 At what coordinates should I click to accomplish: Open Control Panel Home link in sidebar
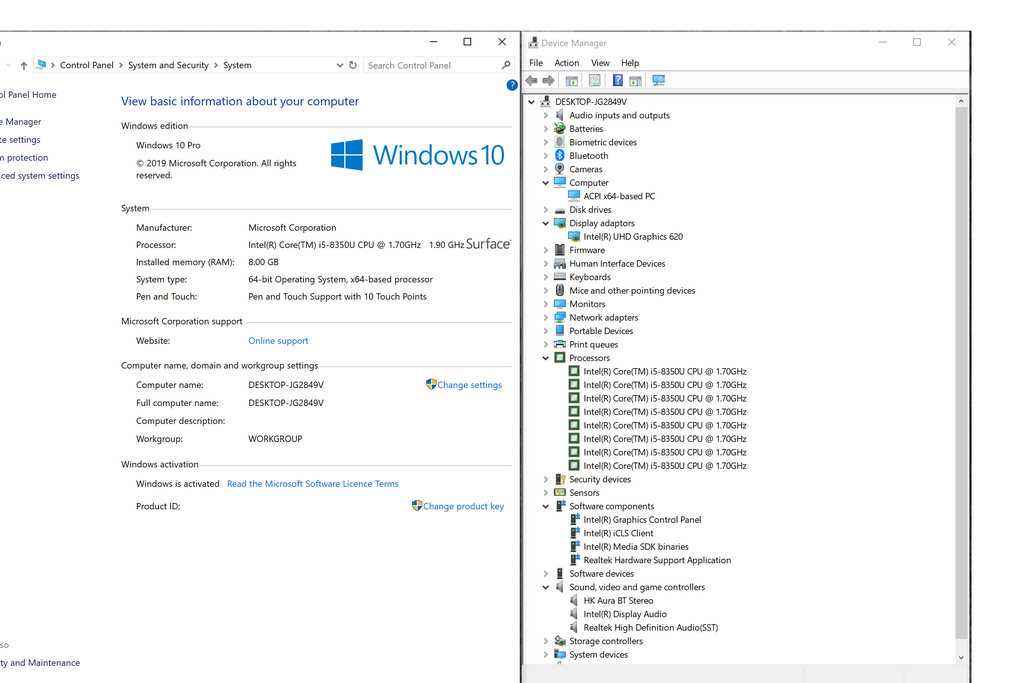pos(28,95)
